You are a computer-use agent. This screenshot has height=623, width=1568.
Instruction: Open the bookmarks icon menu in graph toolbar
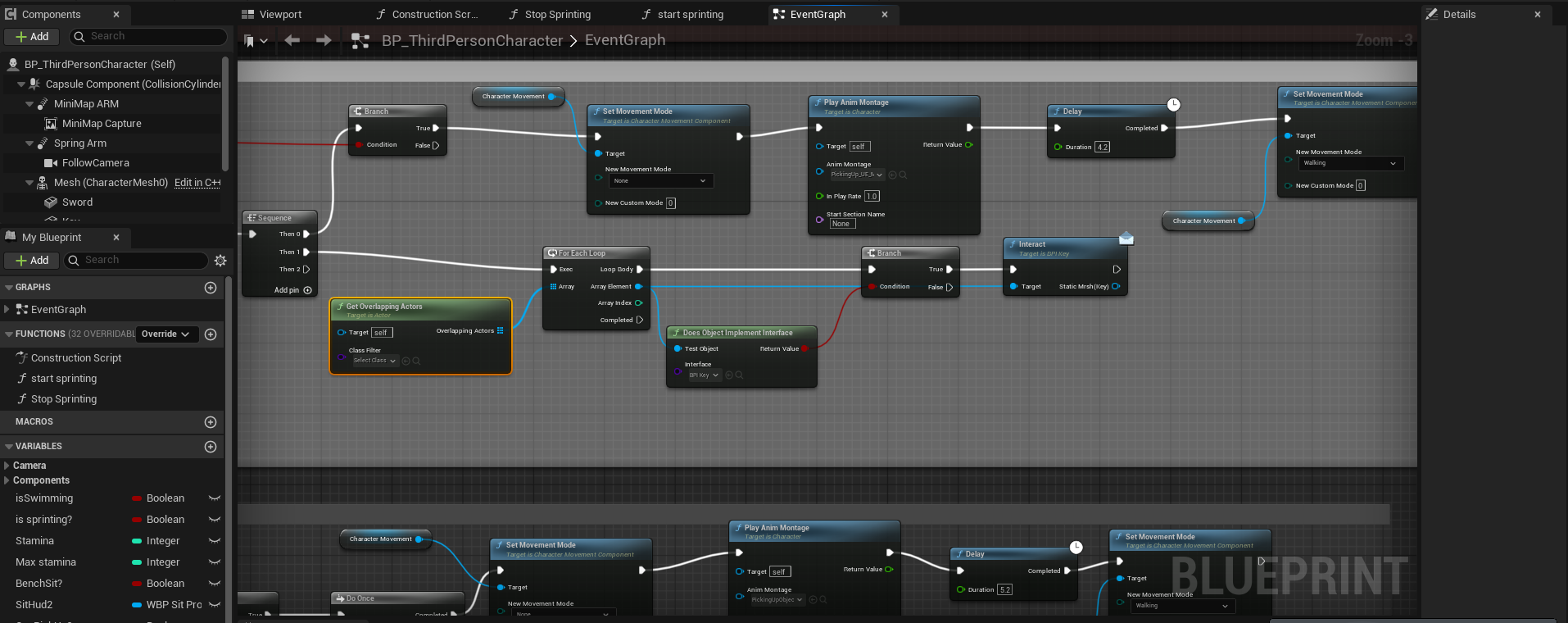255,40
